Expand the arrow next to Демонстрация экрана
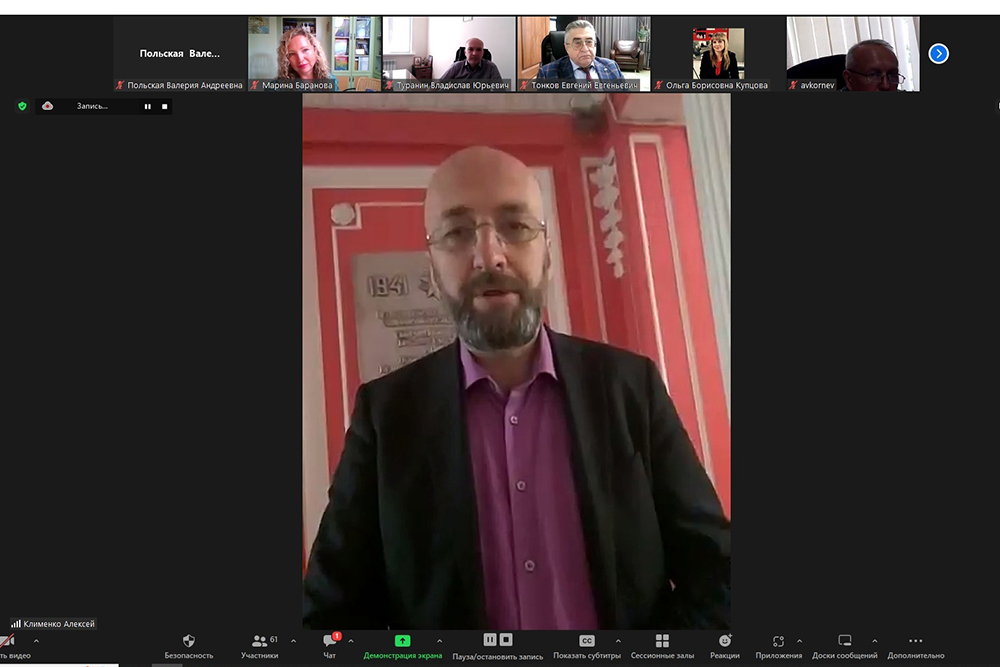 (x=439, y=641)
